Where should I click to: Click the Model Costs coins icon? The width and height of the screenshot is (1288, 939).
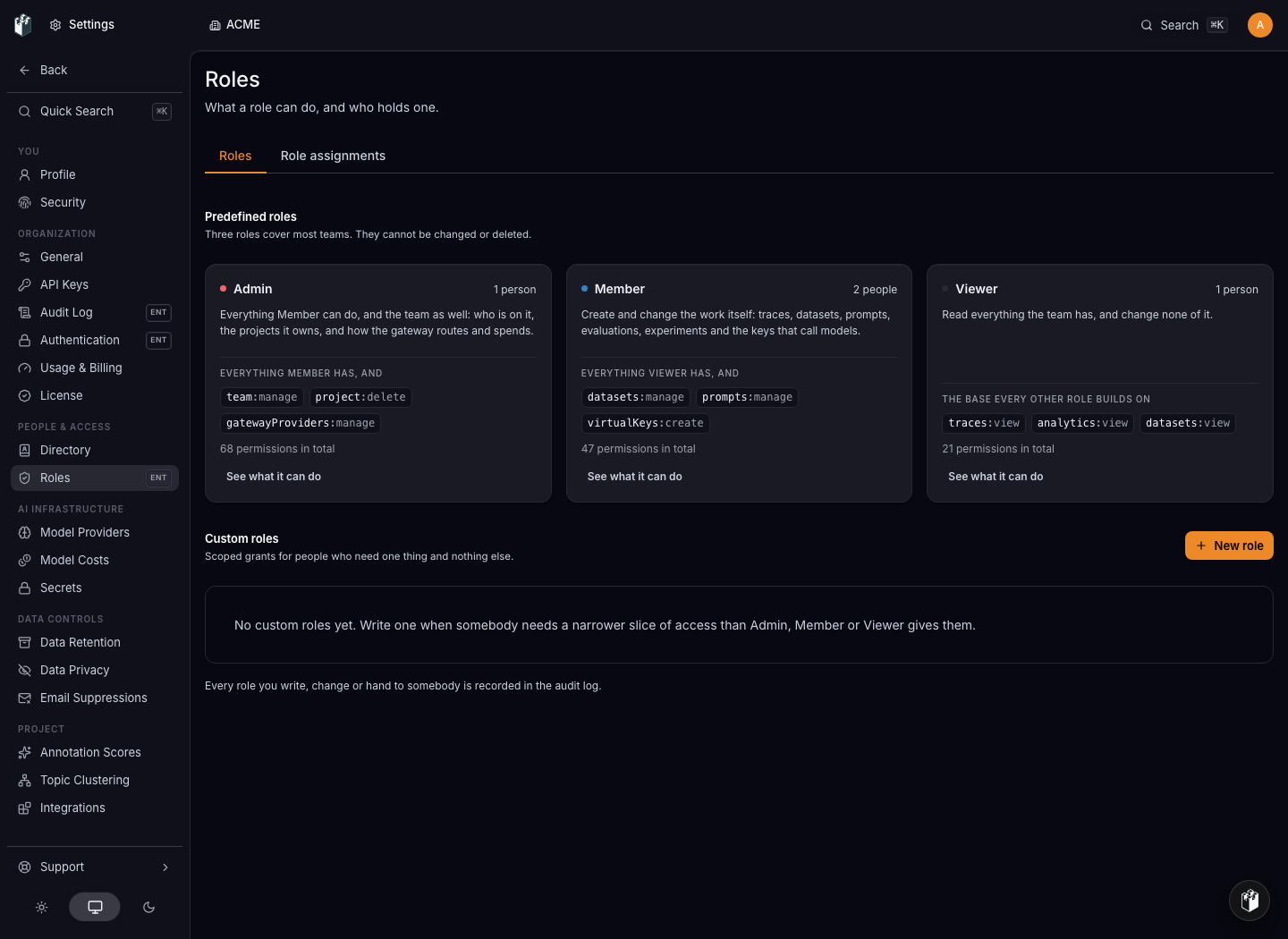coord(25,560)
